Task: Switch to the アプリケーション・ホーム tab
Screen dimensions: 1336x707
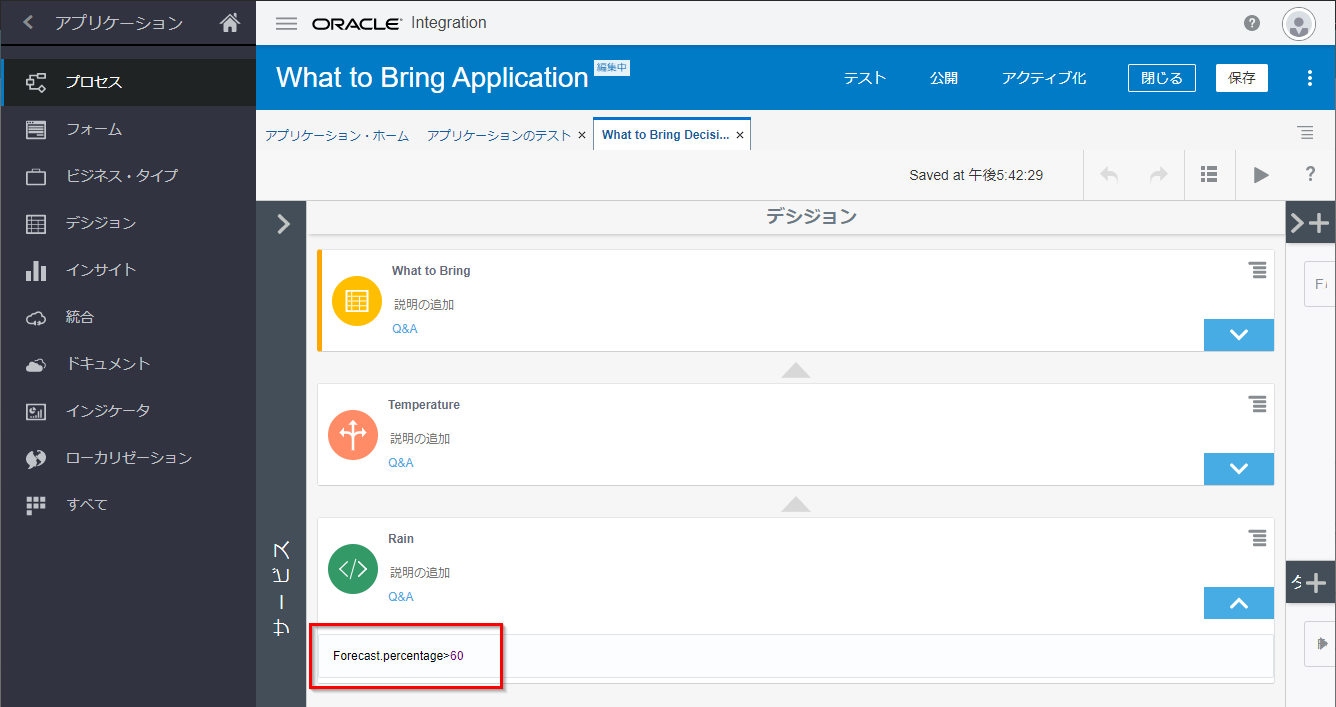Action: tap(337, 135)
